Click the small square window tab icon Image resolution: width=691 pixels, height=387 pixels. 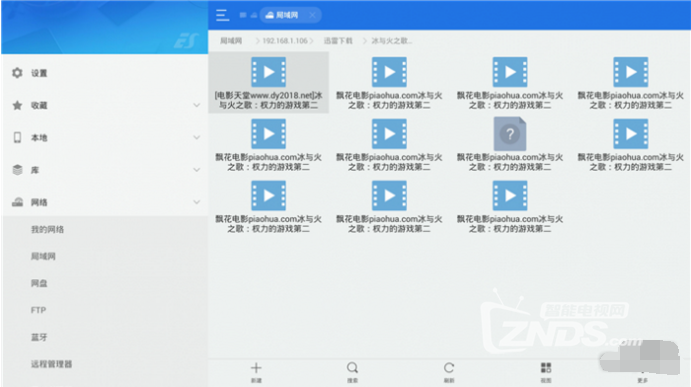point(243,15)
